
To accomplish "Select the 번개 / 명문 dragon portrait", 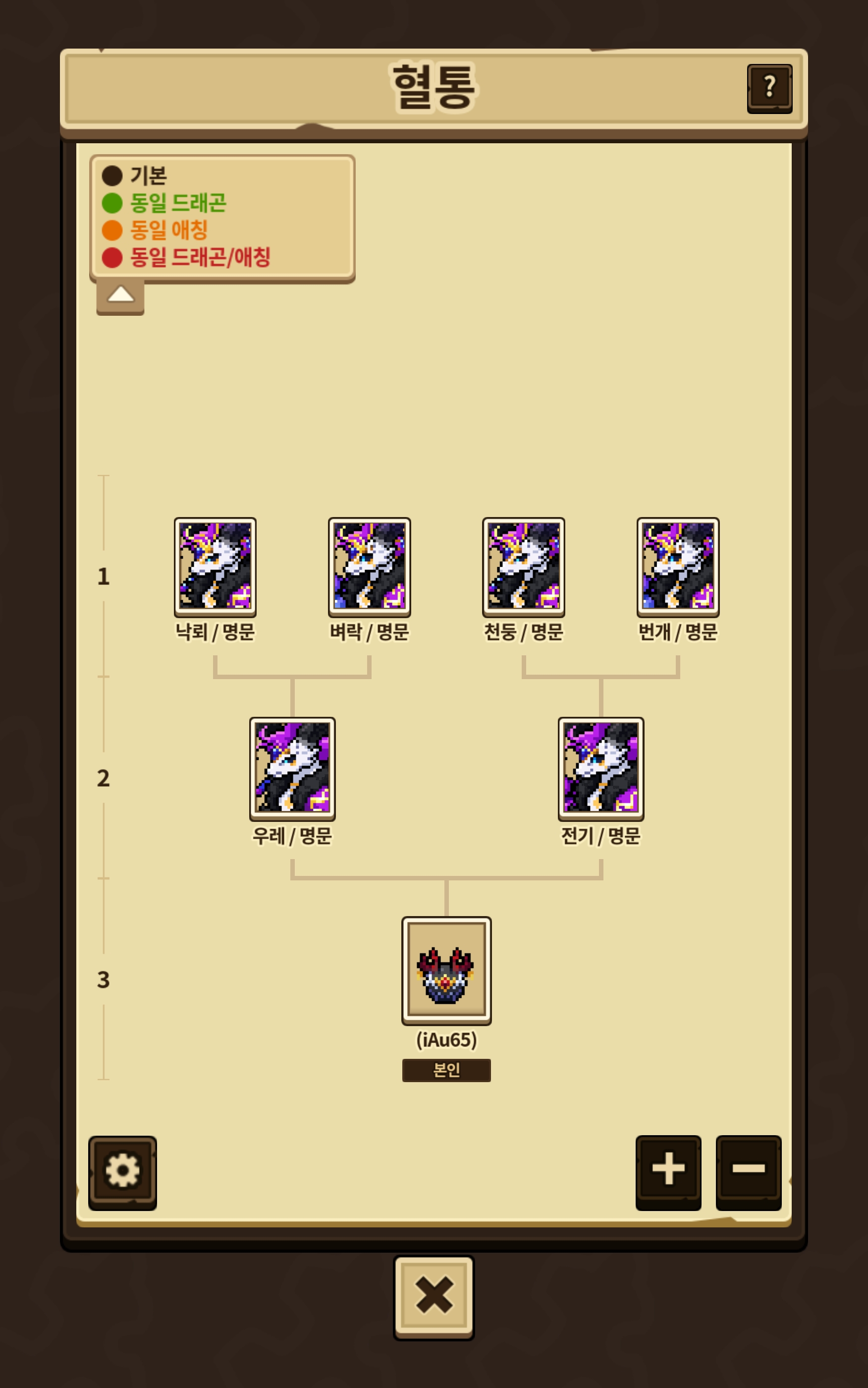I will tap(678, 567).
